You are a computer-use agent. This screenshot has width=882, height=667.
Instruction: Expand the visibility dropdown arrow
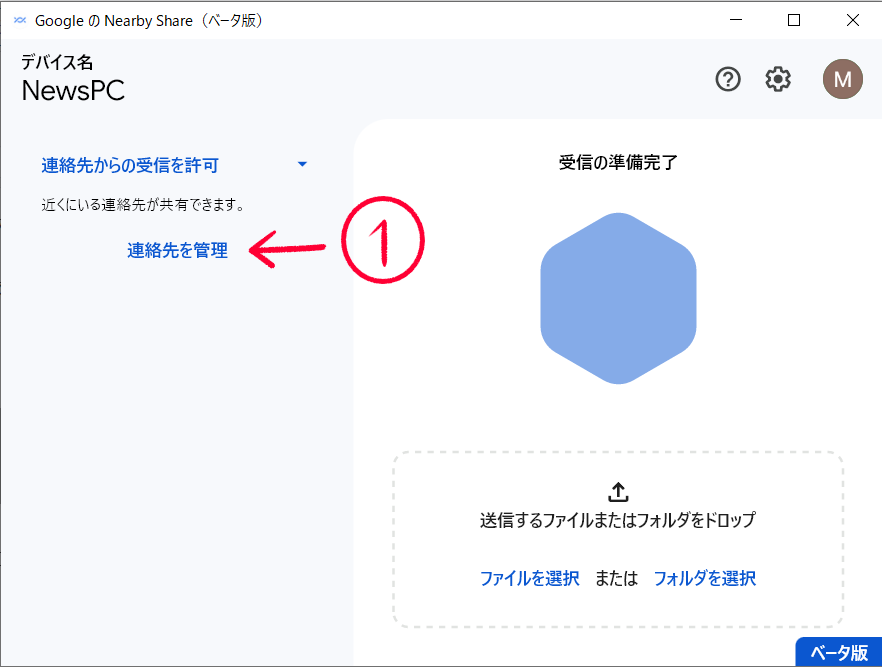click(303, 165)
